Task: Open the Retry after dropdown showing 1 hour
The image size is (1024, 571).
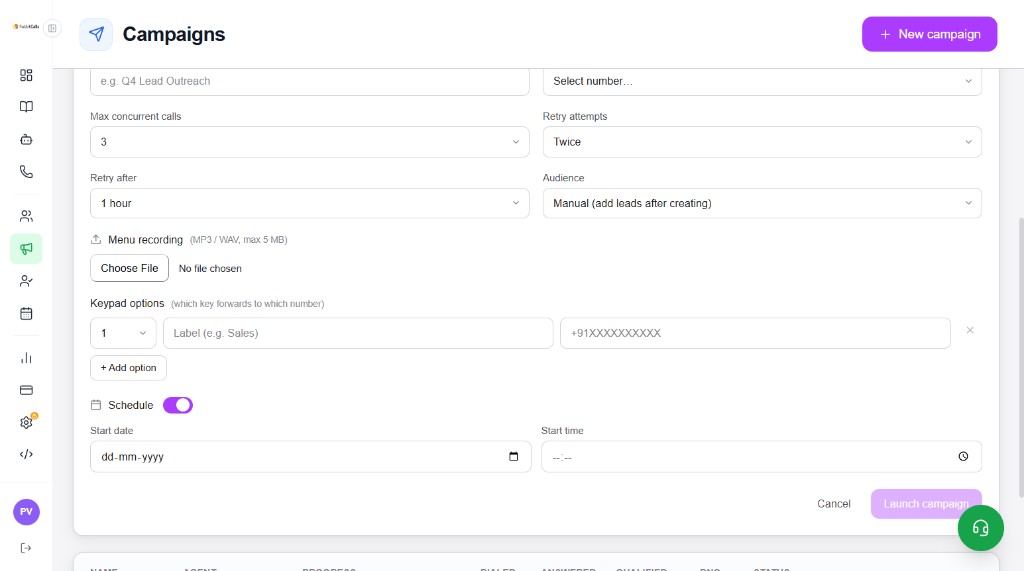Action: pyautogui.click(x=310, y=203)
